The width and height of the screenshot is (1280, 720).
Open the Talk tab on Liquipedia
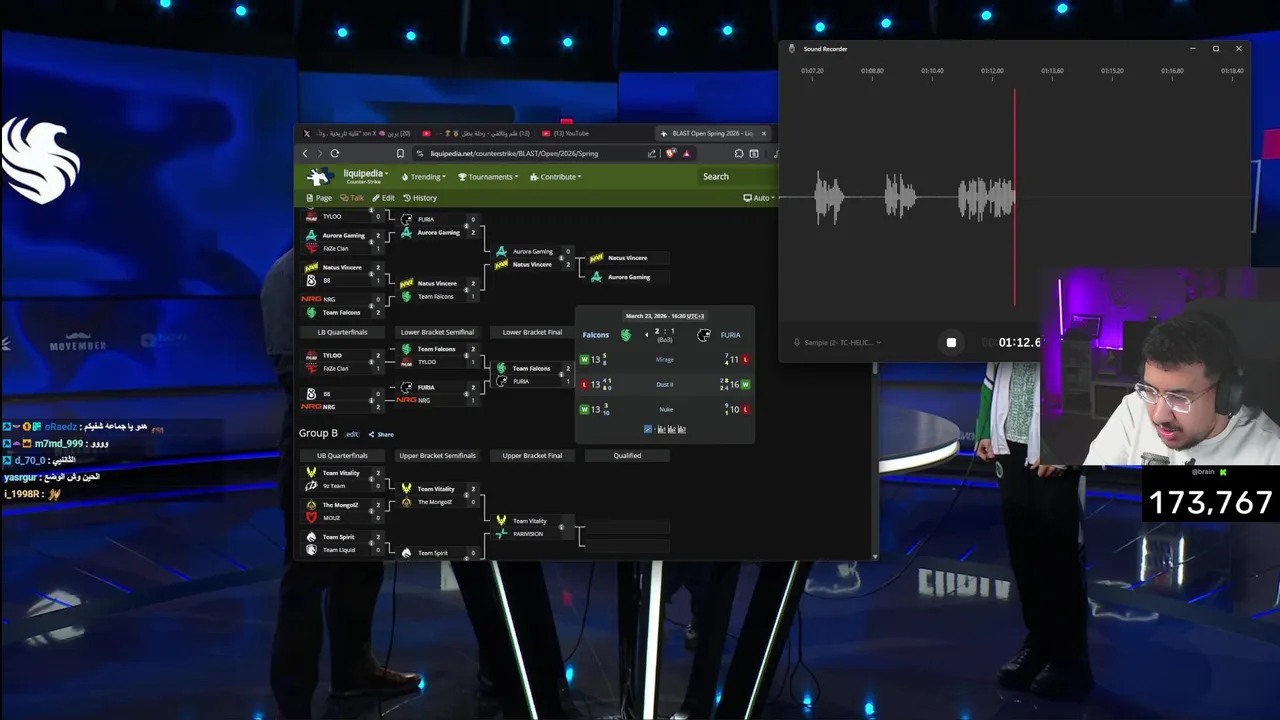tap(352, 198)
